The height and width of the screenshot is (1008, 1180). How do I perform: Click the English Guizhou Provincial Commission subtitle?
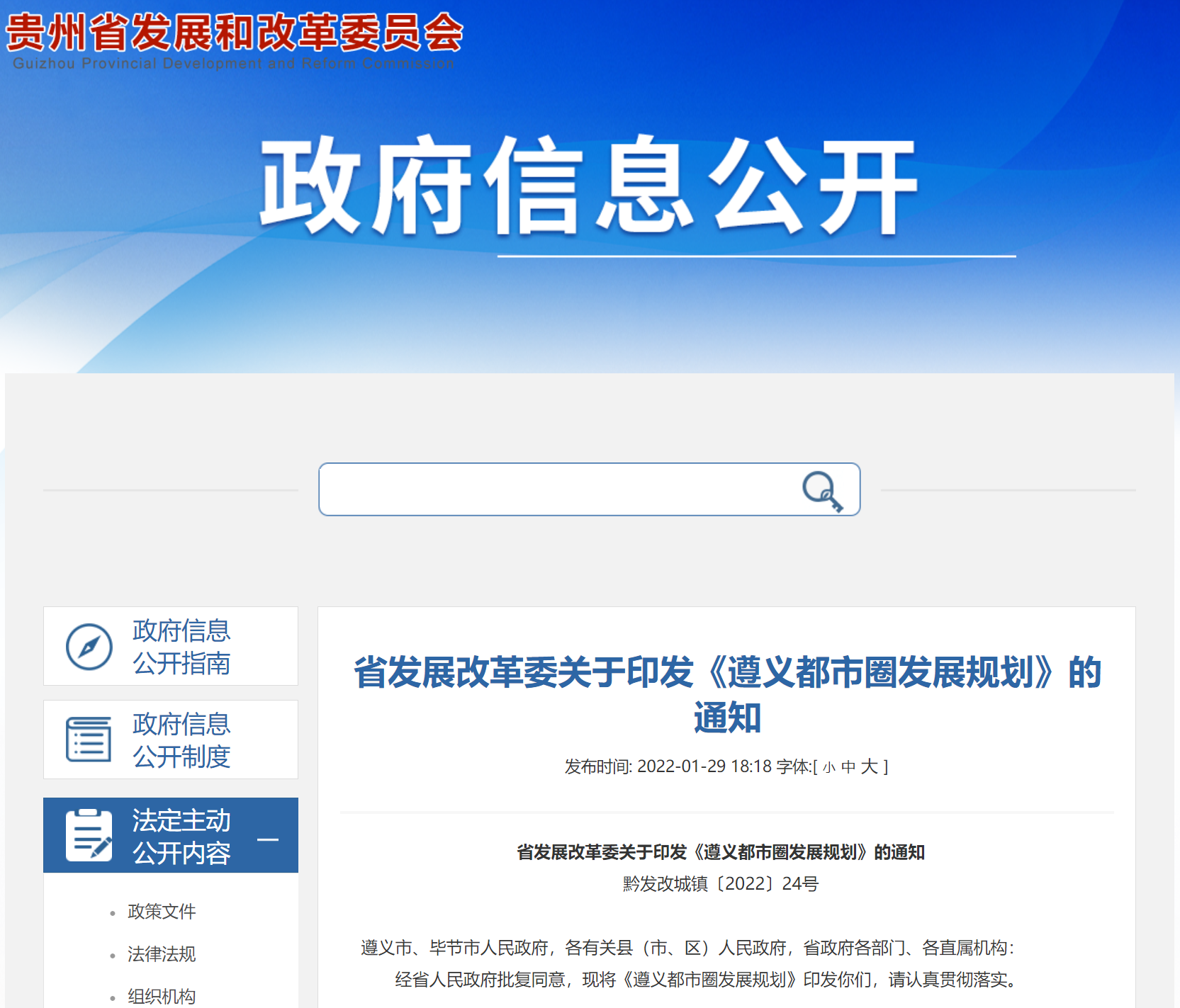234,64
